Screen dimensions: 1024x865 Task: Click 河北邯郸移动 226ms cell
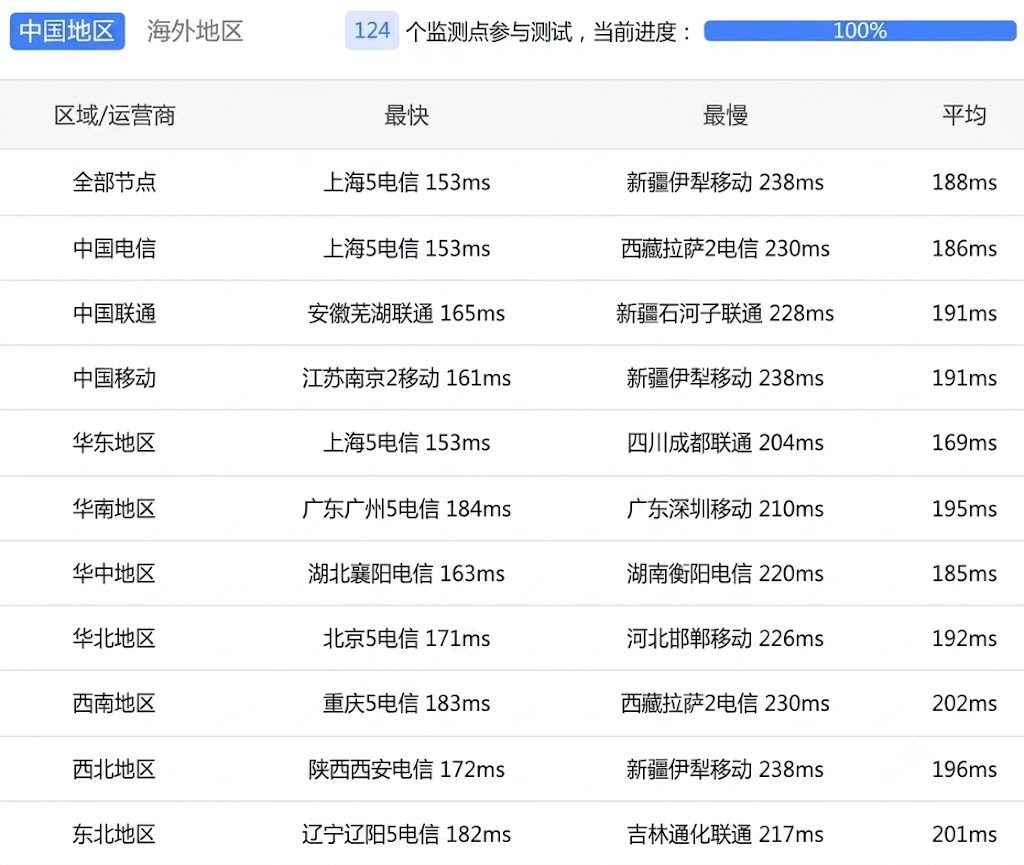(725, 638)
